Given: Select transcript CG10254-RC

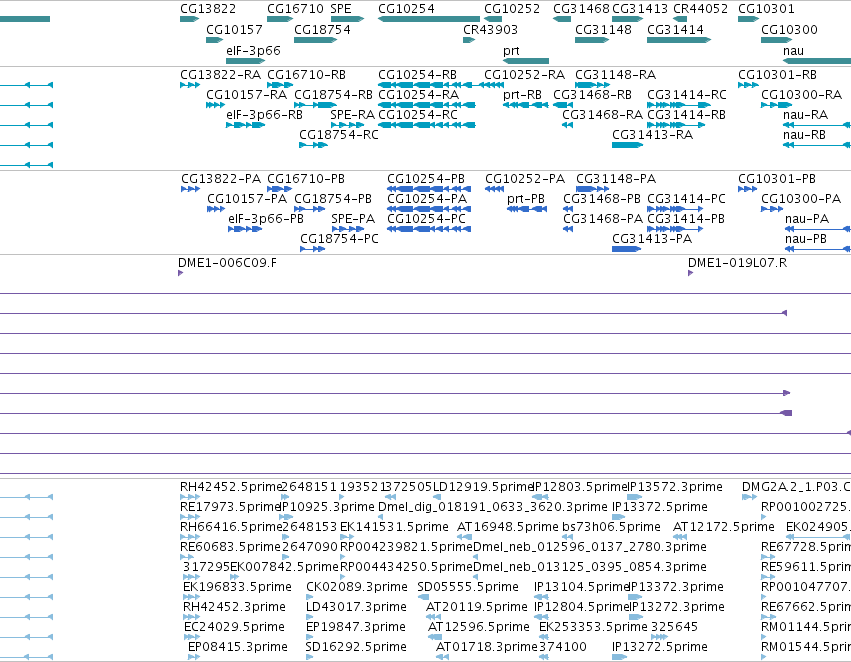Looking at the screenshot, I should point(427,125).
